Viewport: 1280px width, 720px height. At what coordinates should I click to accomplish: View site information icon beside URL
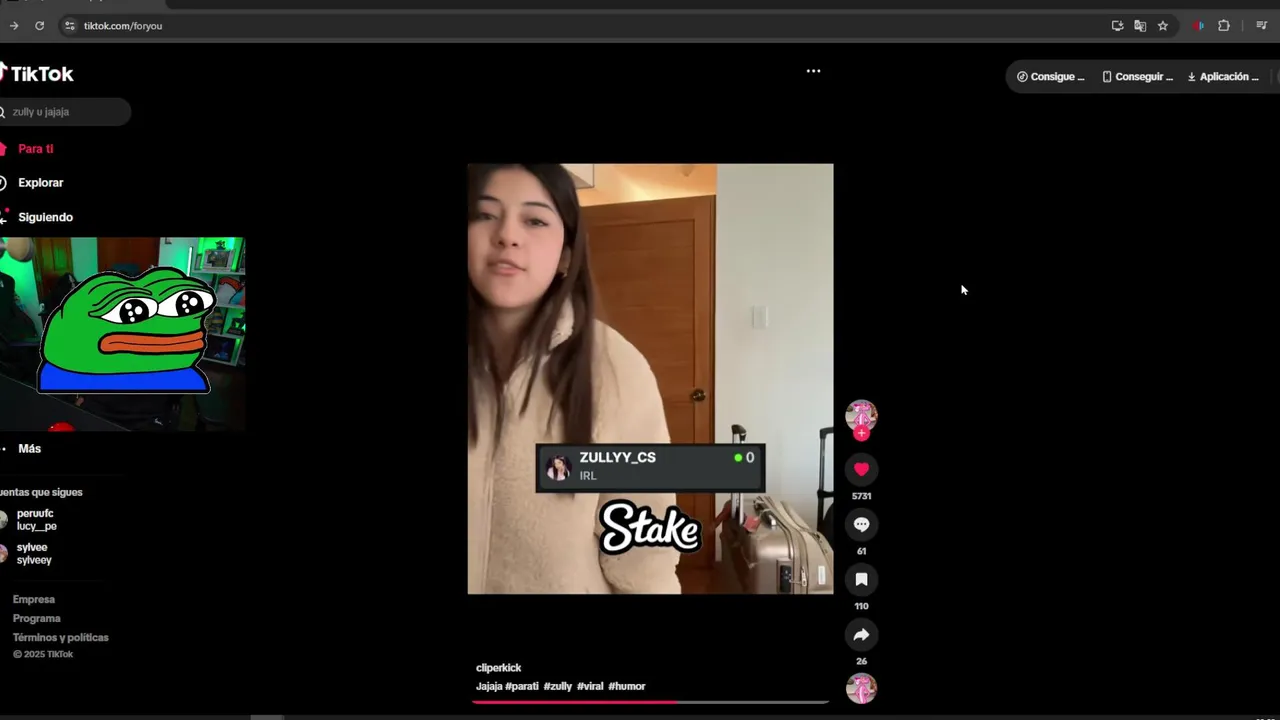click(x=69, y=26)
